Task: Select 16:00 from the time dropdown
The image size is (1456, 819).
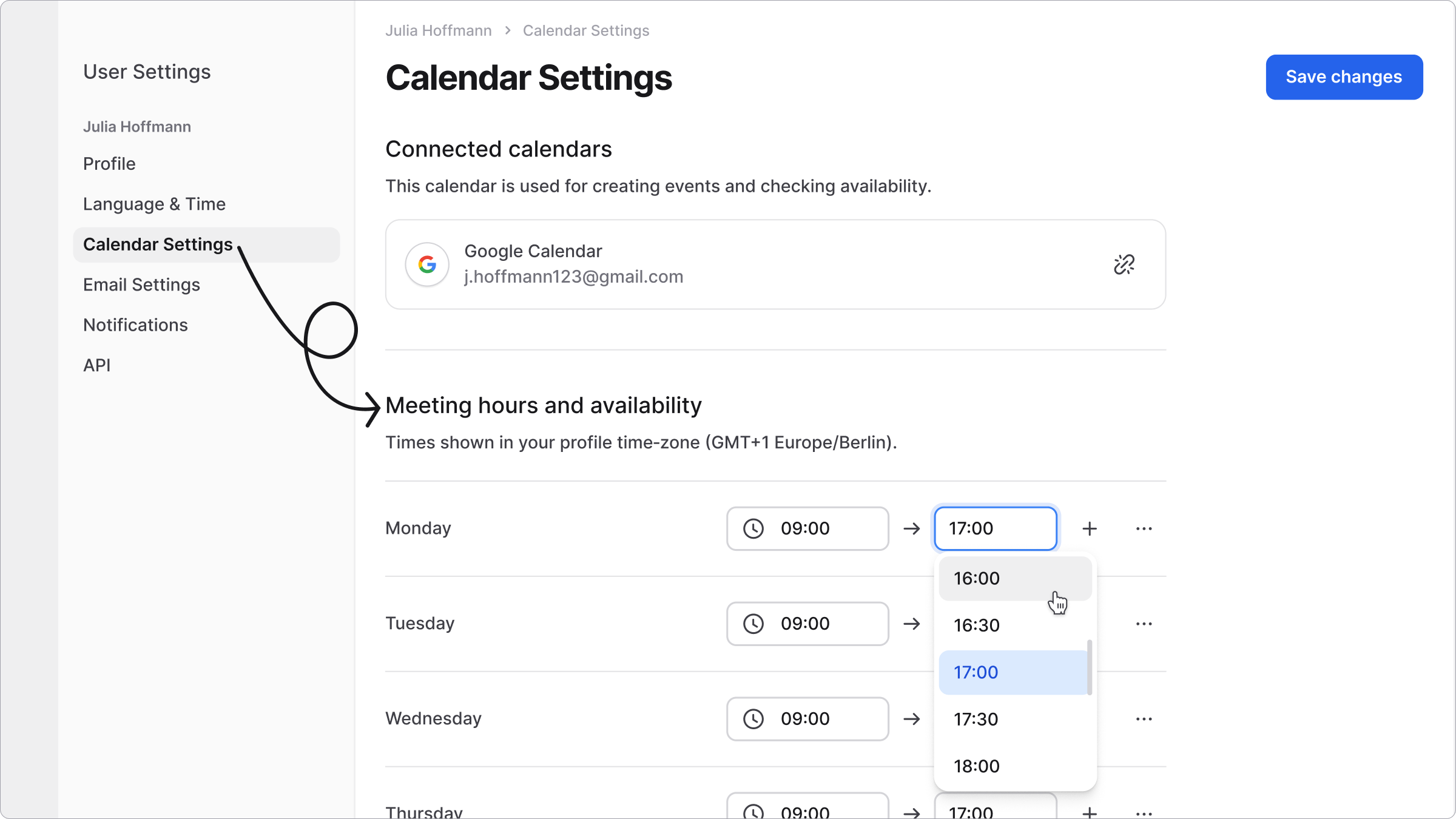Action: [1014, 578]
